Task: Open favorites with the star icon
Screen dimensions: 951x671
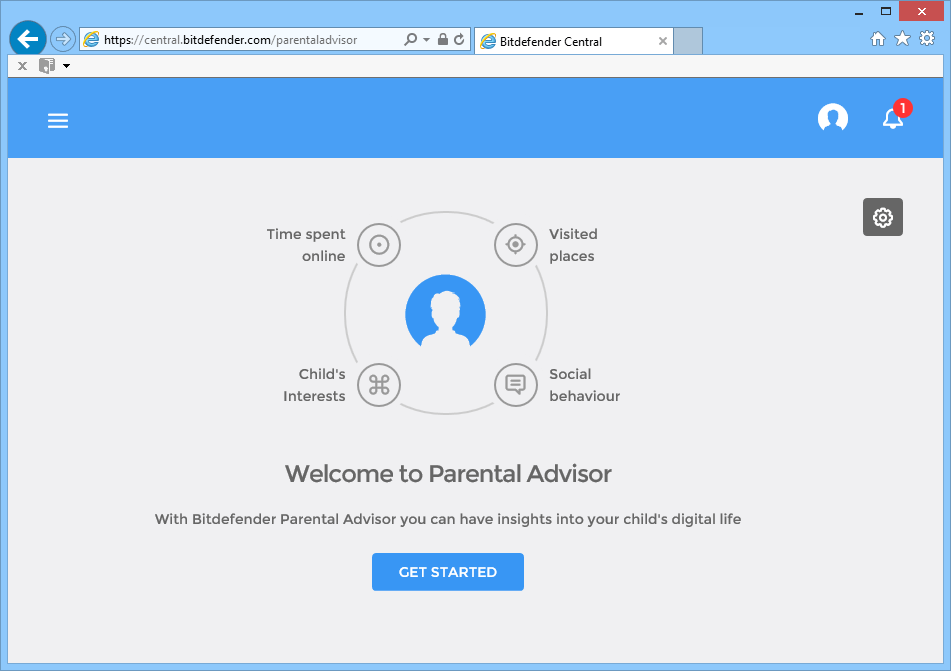Action: [x=902, y=38]
